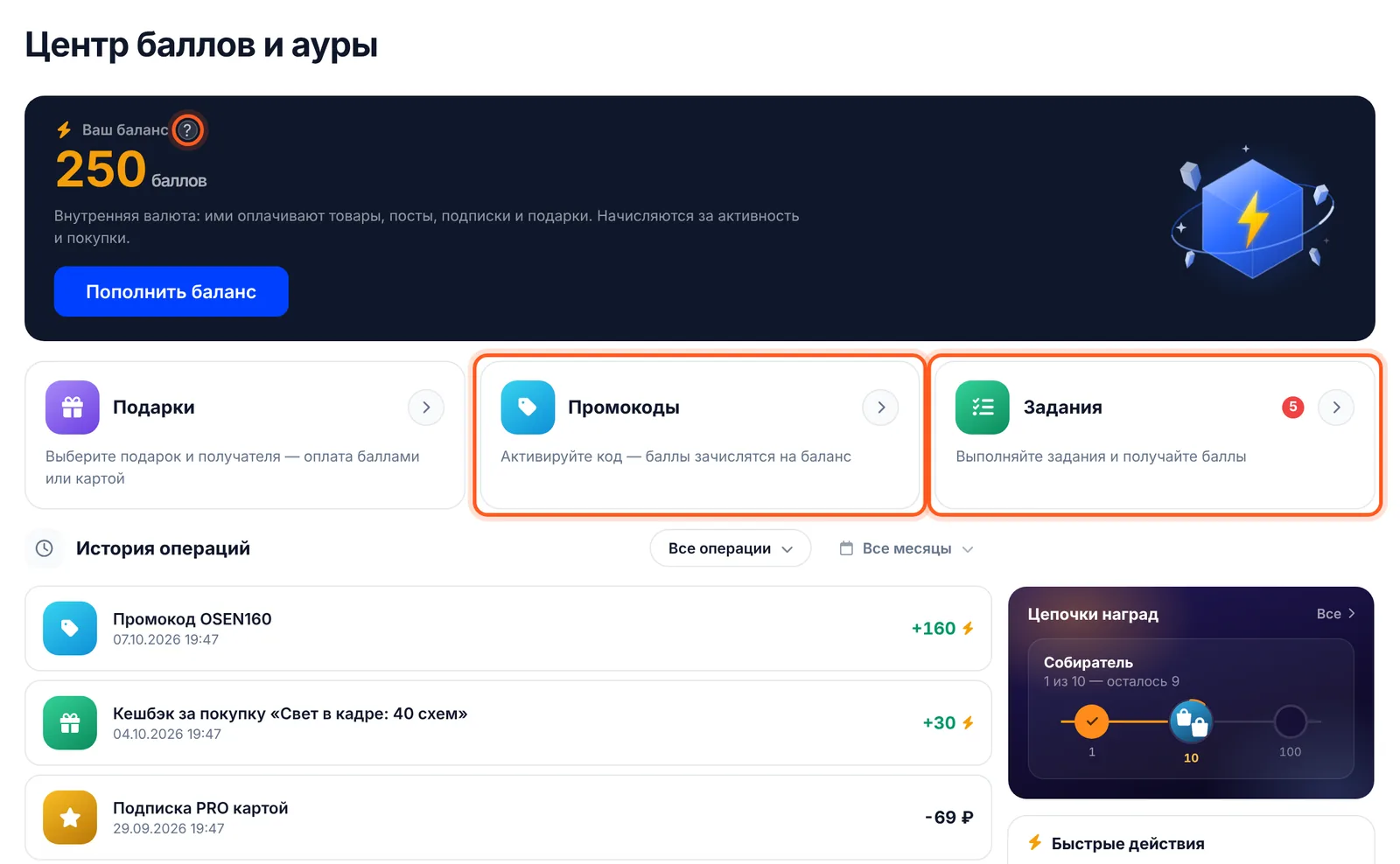Click Кешбэк за покупку «Свет в кадре» title

click(290, 714)
